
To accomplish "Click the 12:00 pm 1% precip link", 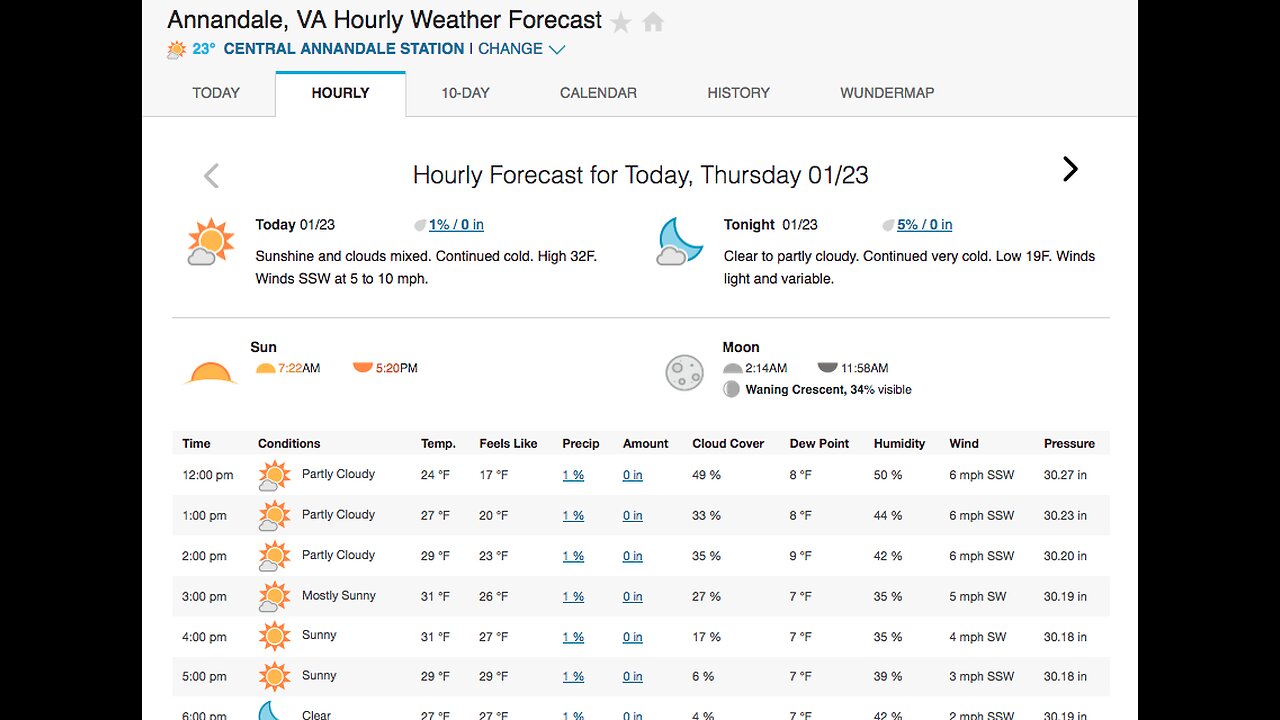I will (573, 475).
